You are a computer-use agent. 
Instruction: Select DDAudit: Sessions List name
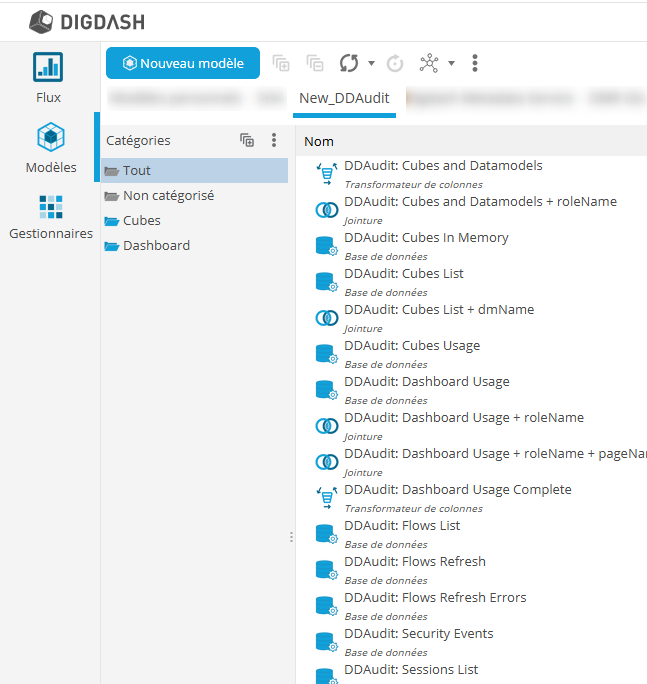[x=411, y=670]
